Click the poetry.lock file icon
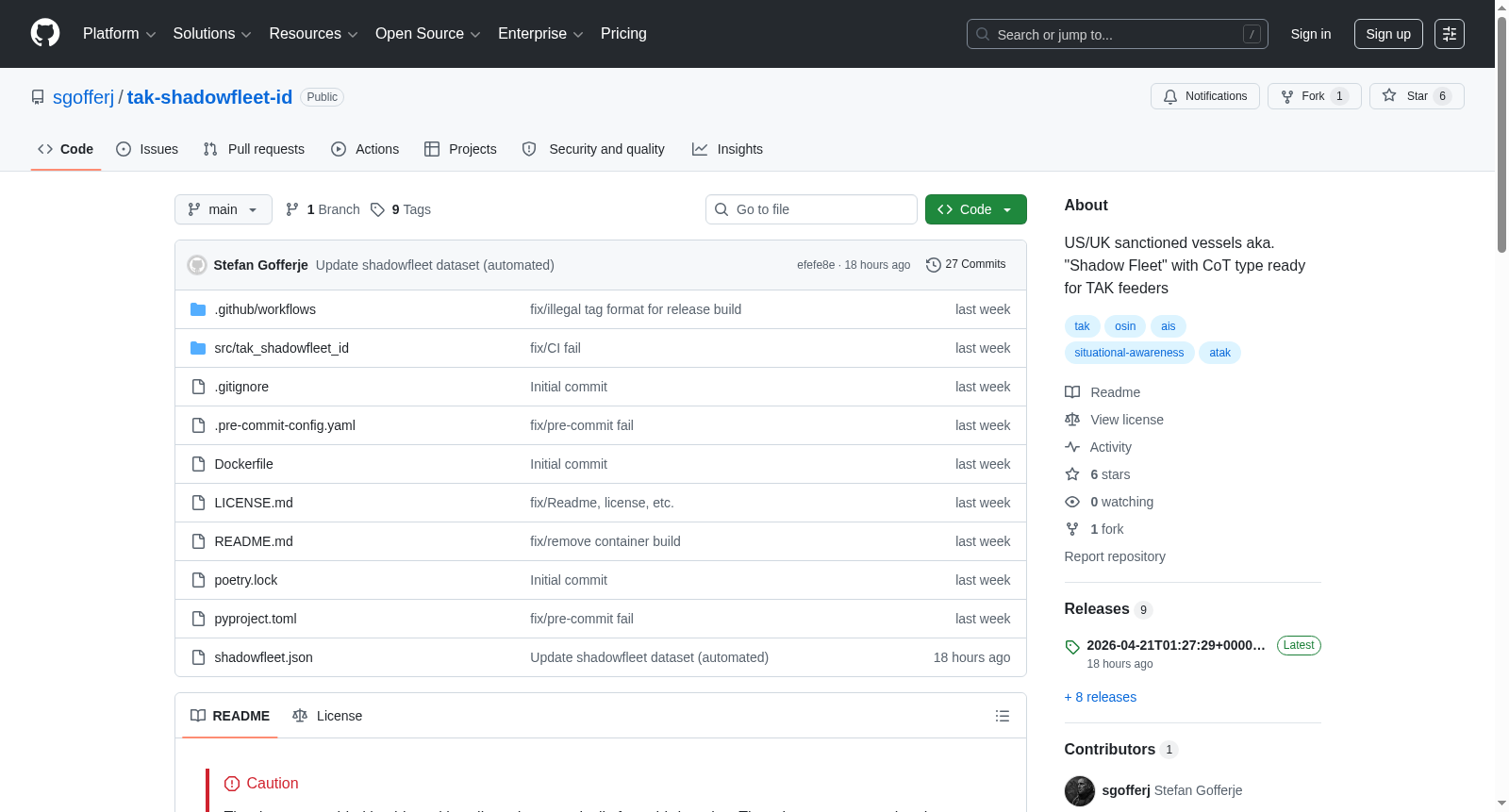The image size is (1509, 812). pos(198,580)
